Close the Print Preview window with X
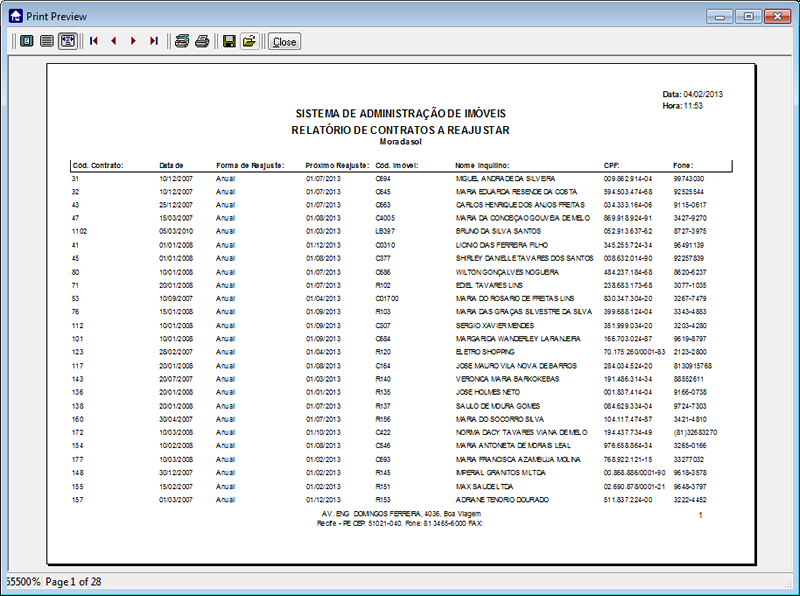 (x=776, y=16)
